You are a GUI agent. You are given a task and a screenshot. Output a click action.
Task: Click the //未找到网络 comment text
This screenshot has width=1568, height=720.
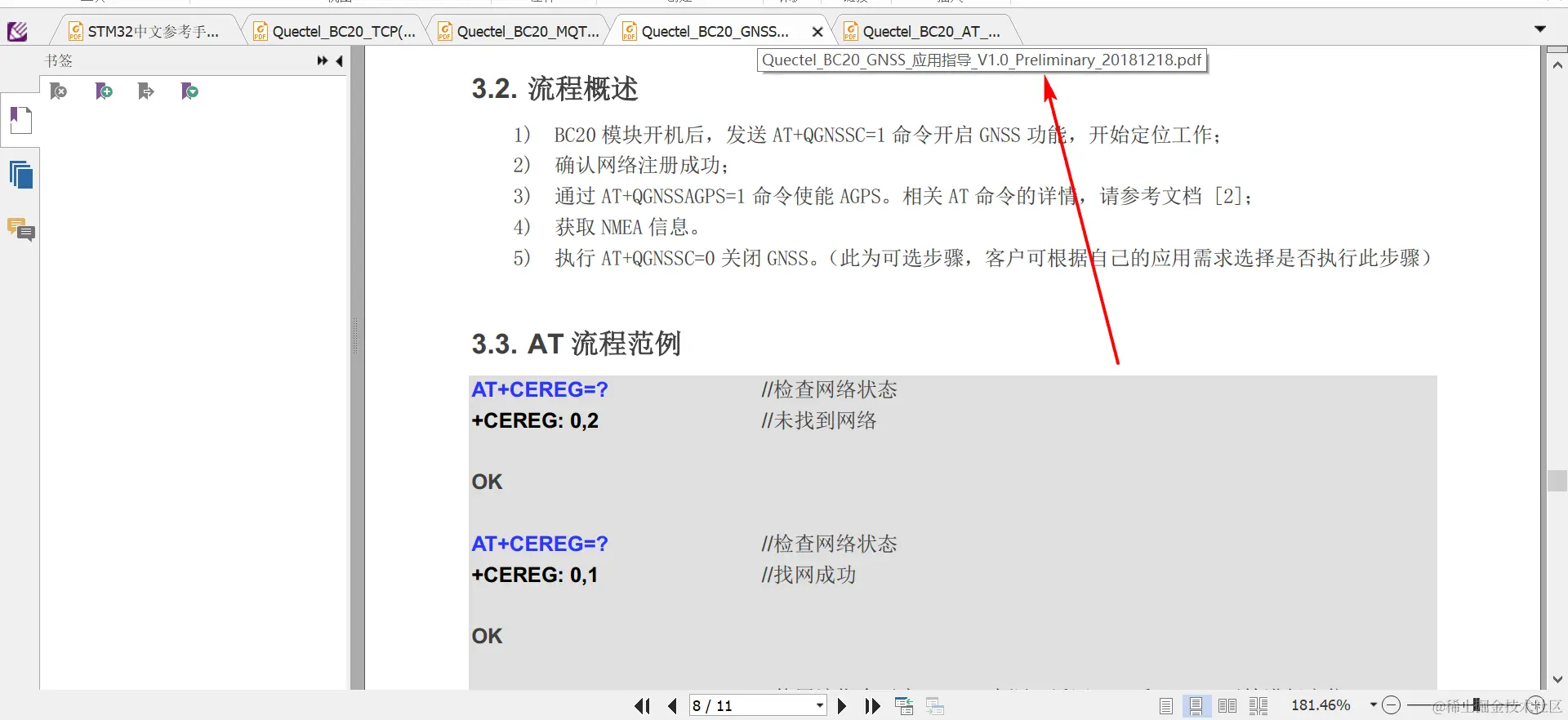[819, 420]
